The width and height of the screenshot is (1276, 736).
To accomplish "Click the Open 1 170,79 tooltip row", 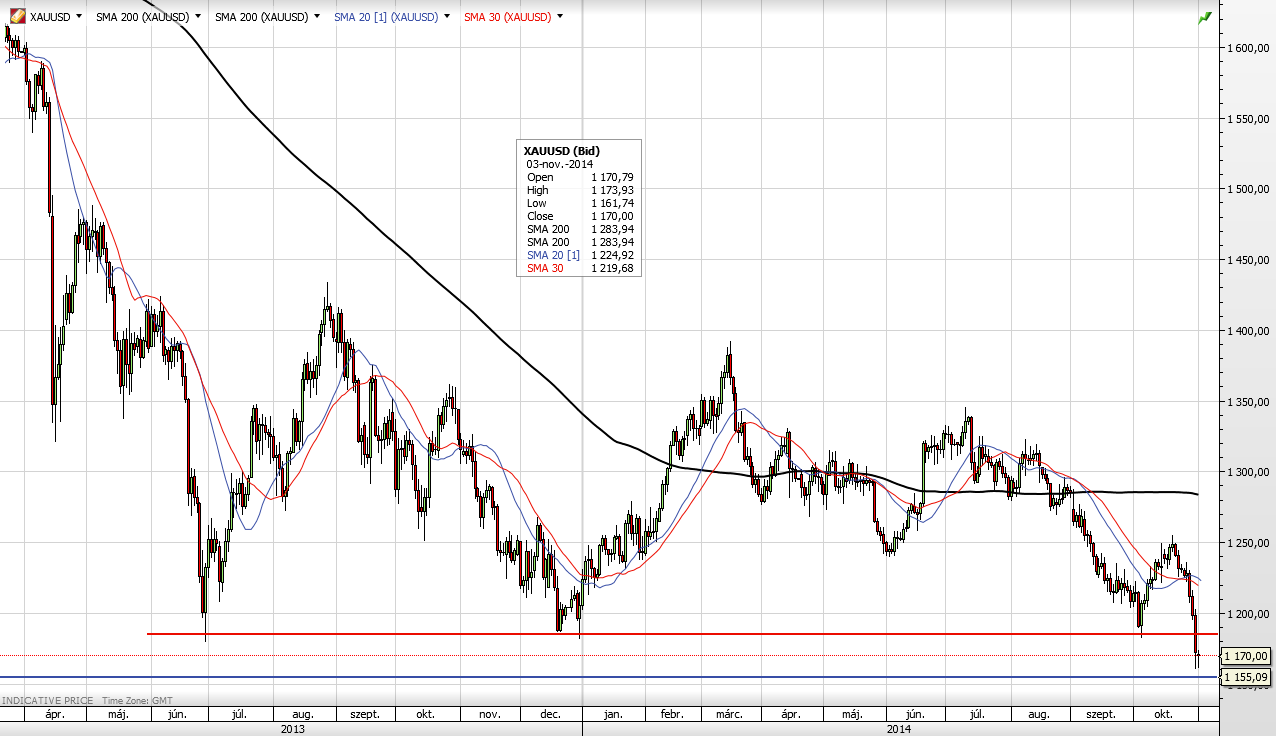I will tap(580, 177).
